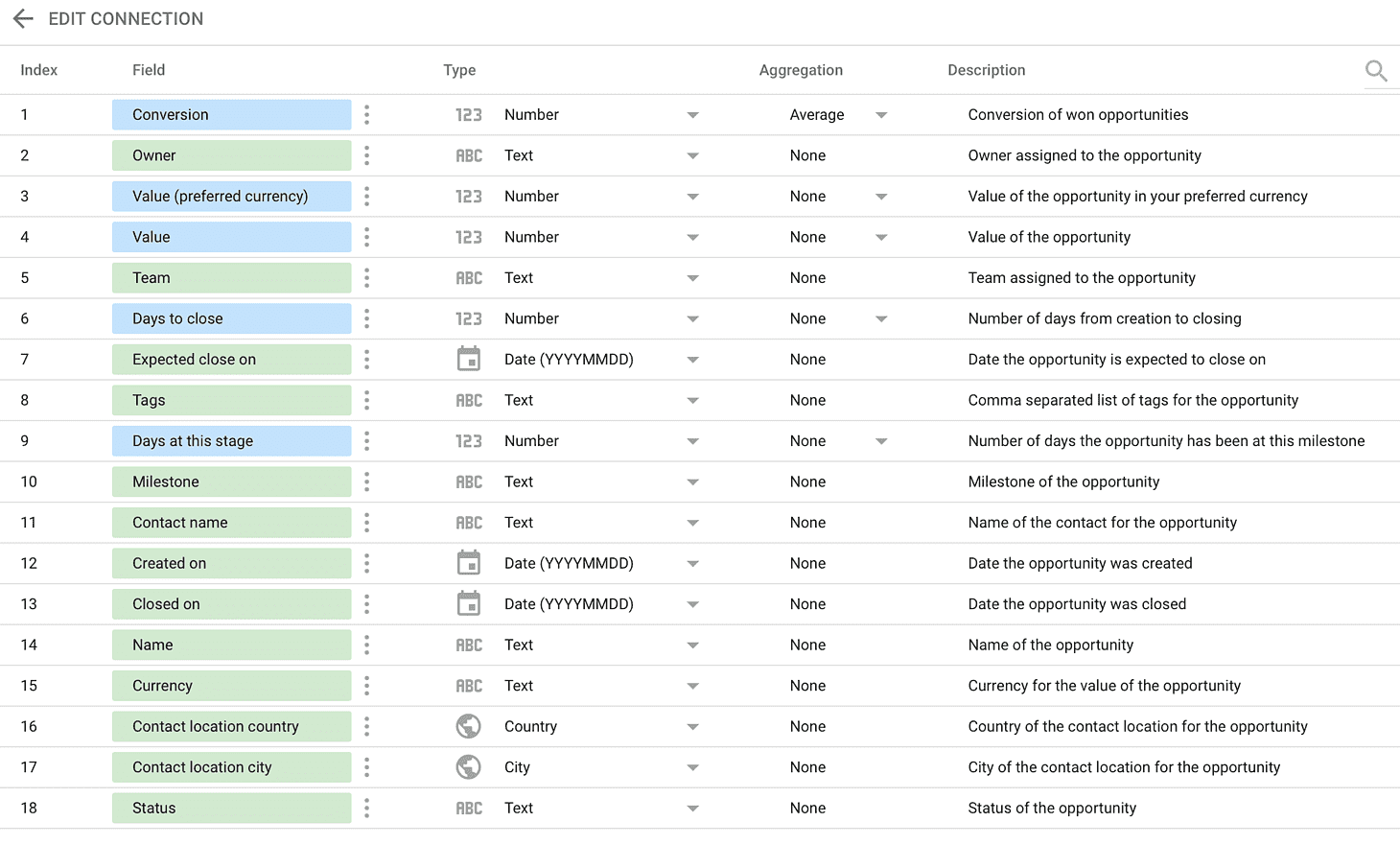Click the None aggregation value for Team
This screenshot has height=845, width=1400.
(x=807, y=278)
